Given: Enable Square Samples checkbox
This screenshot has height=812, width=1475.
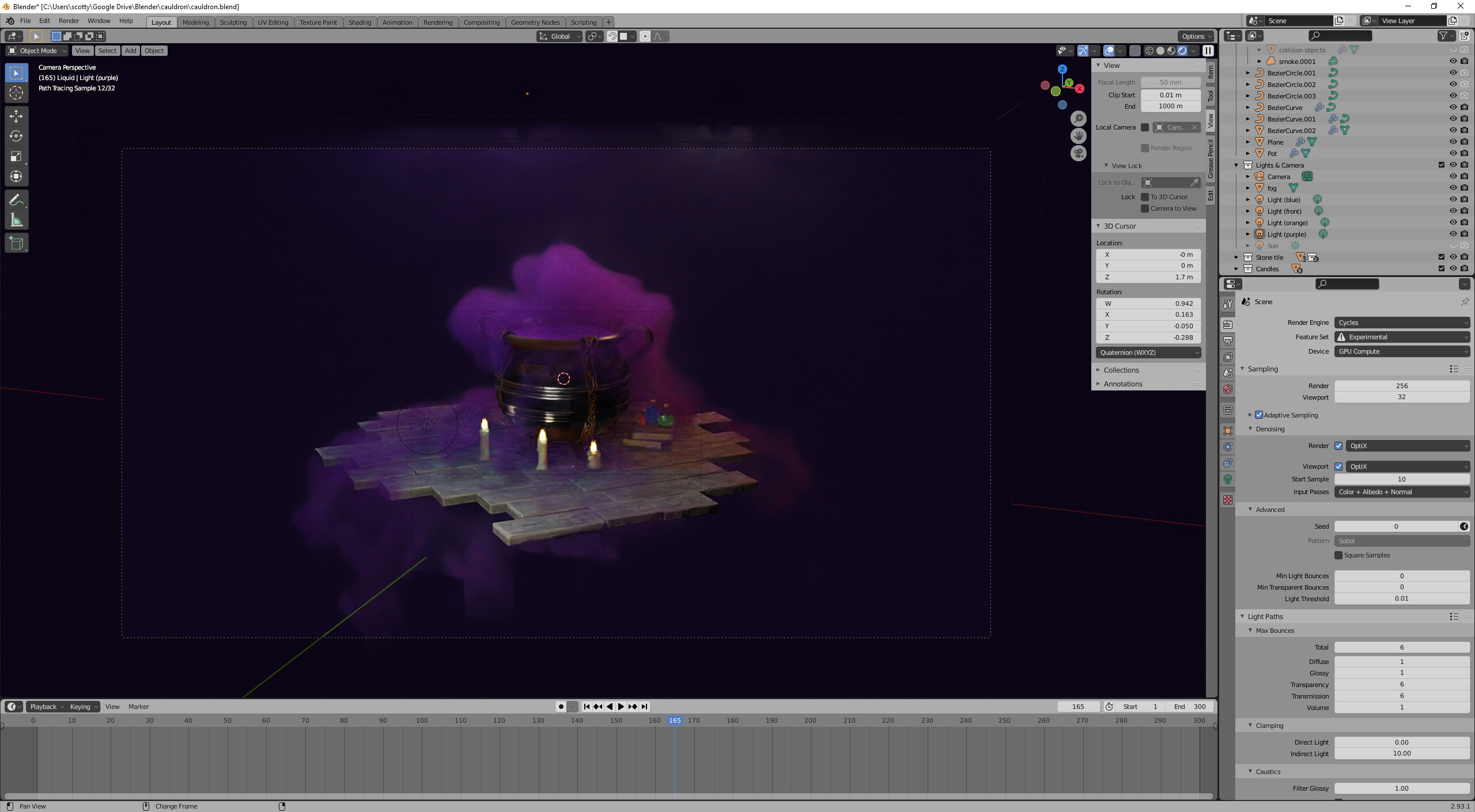Looking at the screenshot, I should click(1339, 555).
